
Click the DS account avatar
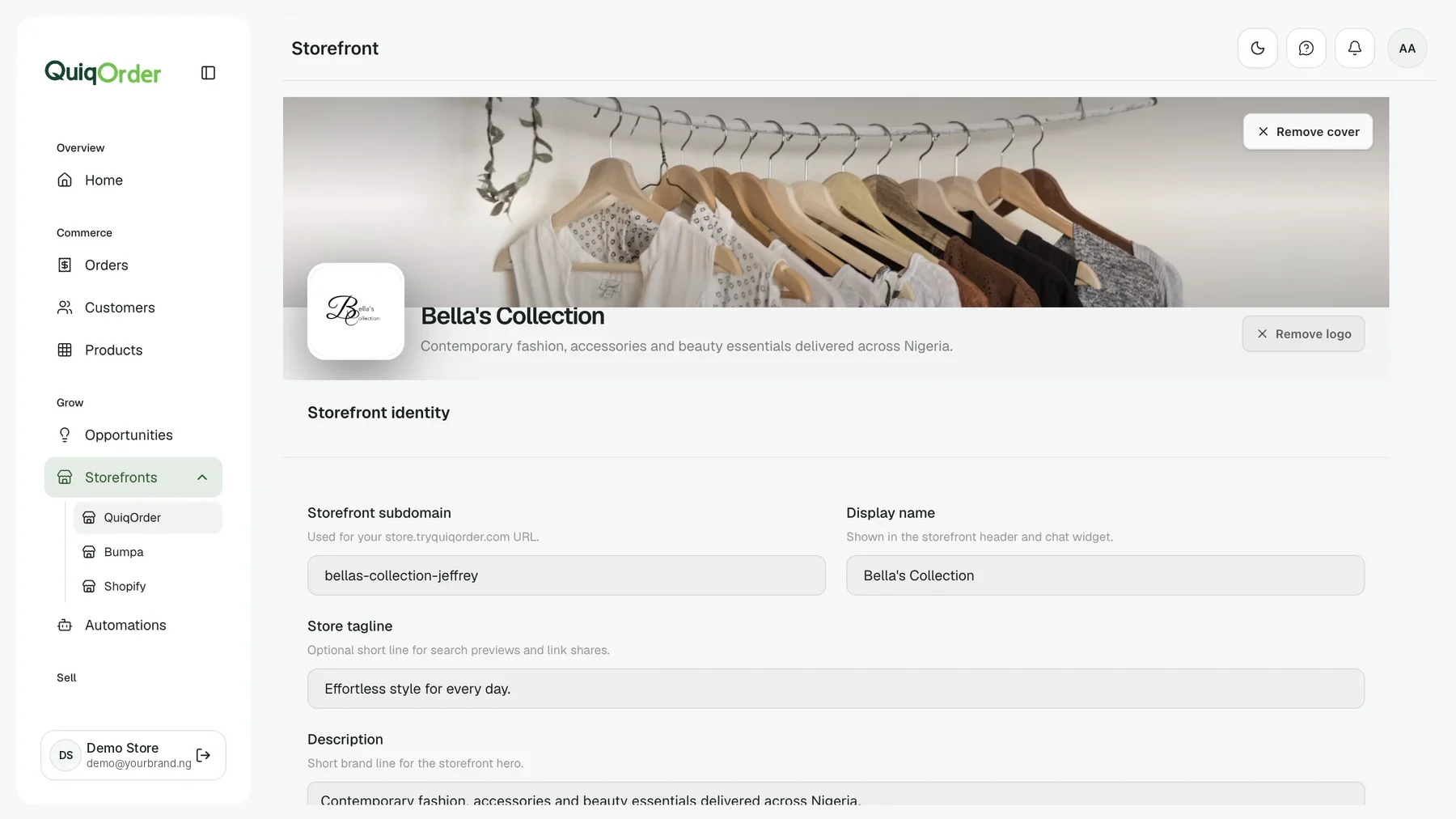66,755
